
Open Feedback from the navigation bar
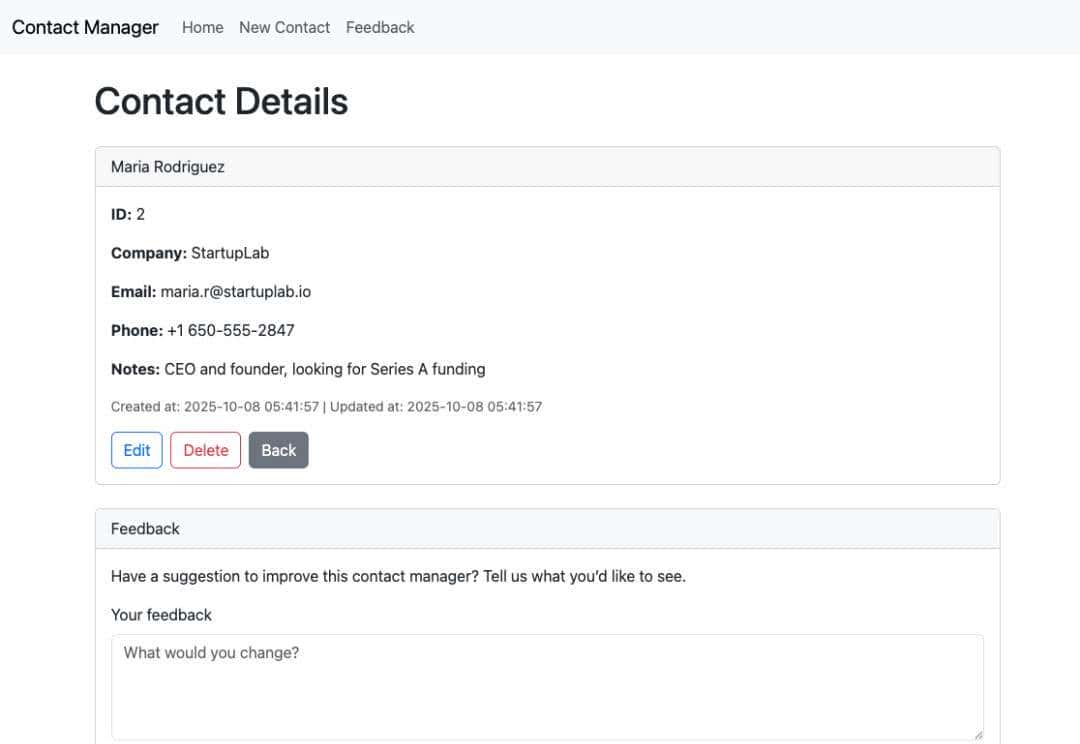pyautogui.click(x=380, y=27)
